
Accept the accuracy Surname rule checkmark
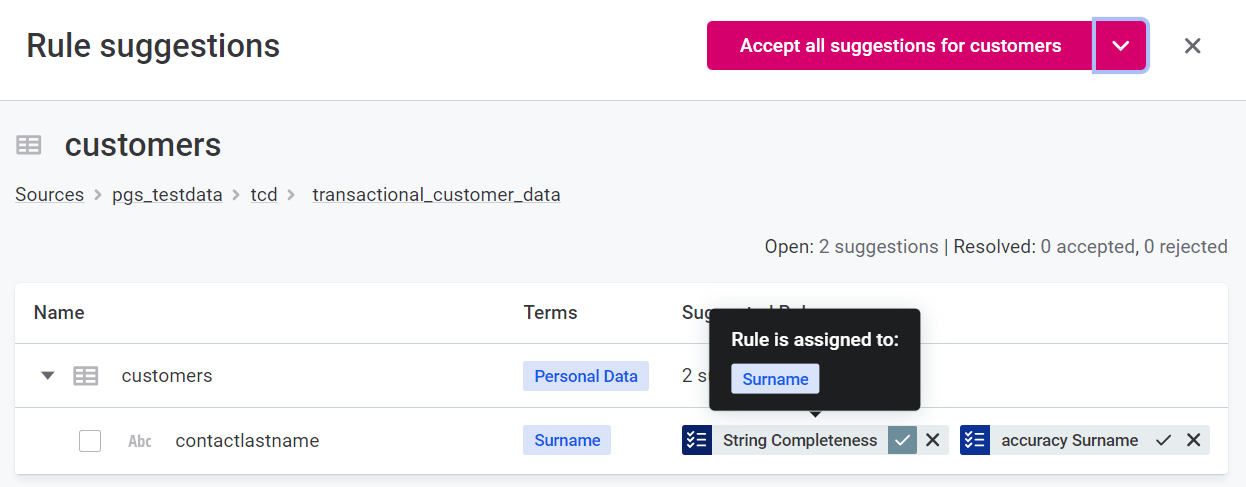[1164, 440]
